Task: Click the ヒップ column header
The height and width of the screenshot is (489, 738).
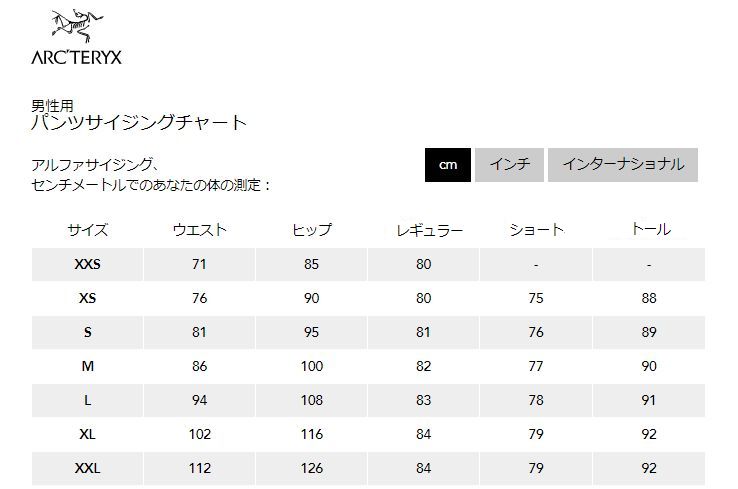Action: [x=312, y=230]
